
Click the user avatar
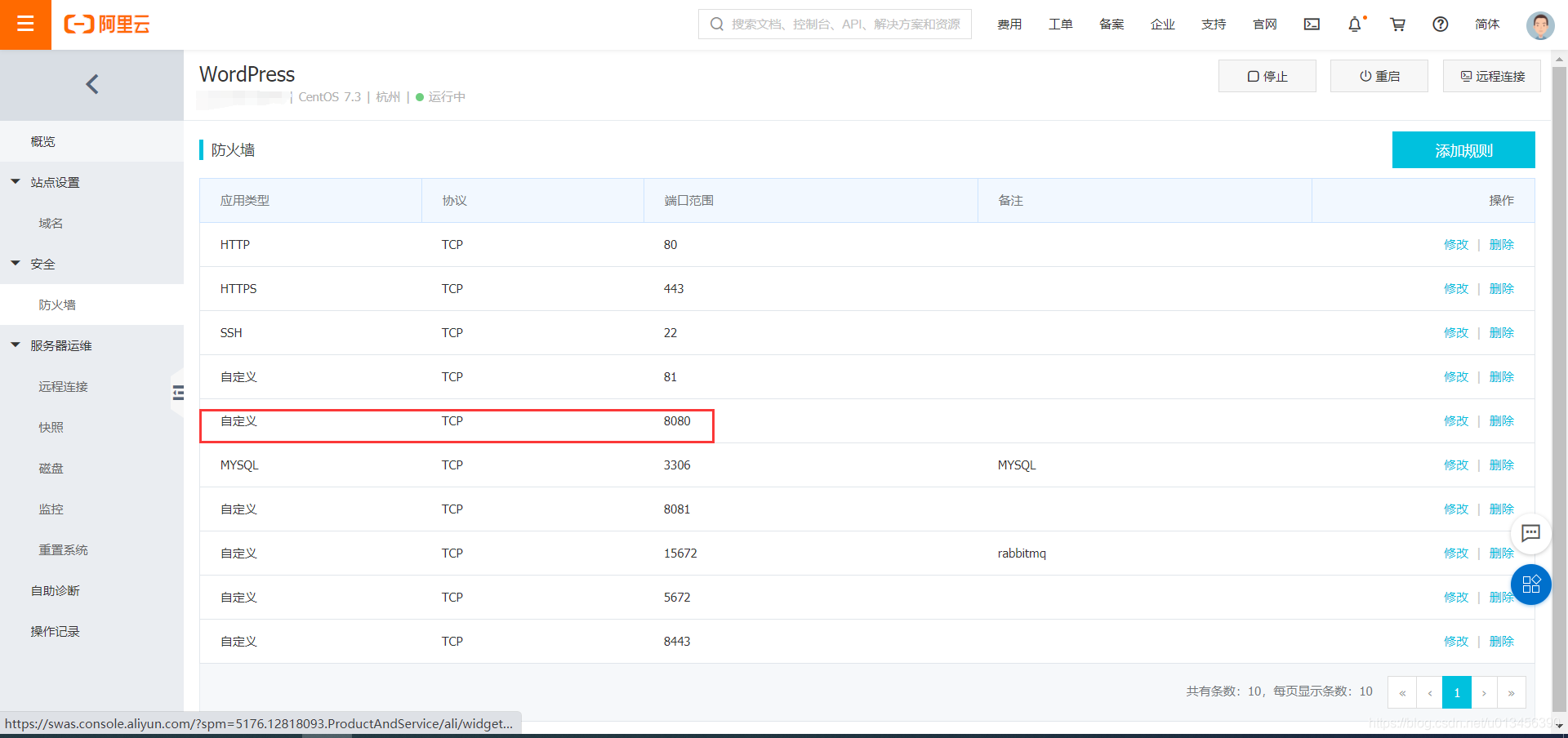1540,25
